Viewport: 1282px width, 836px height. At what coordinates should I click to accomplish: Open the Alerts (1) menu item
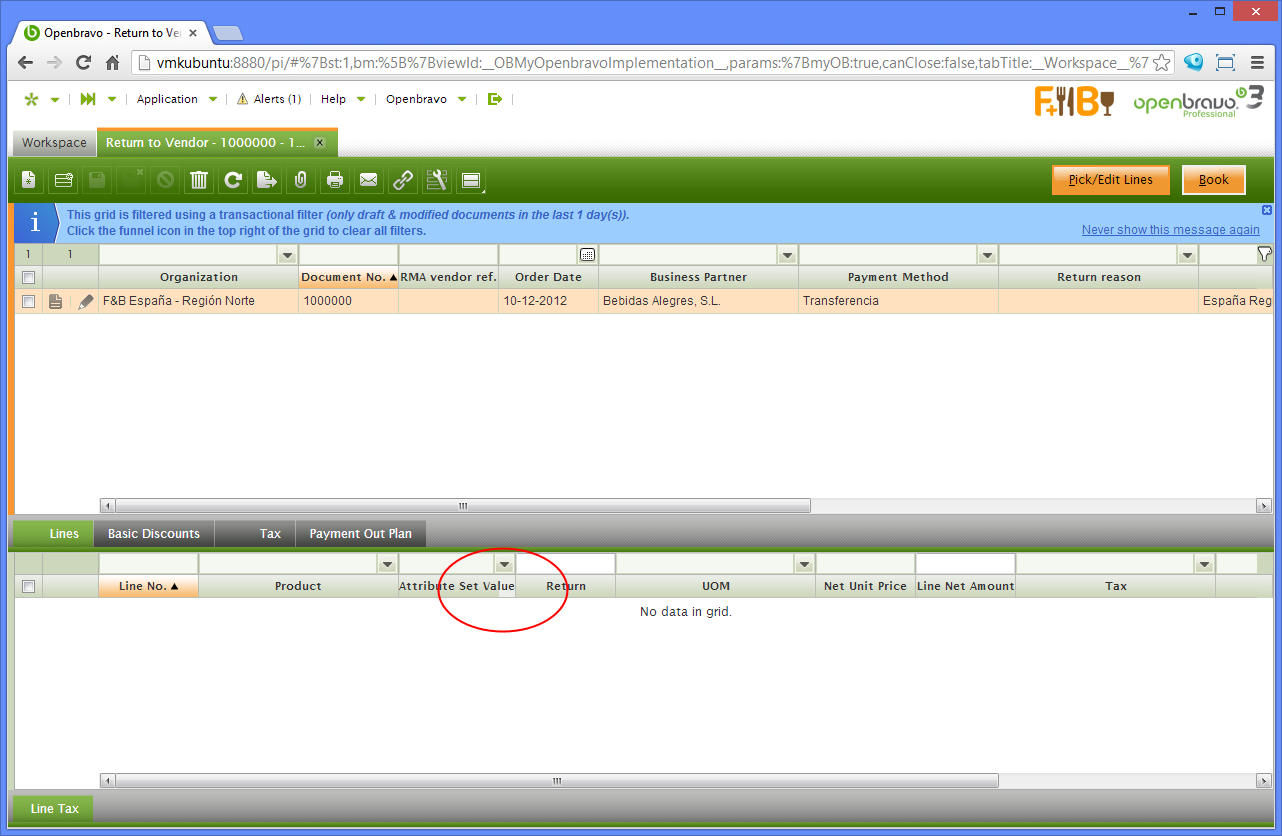269,99
